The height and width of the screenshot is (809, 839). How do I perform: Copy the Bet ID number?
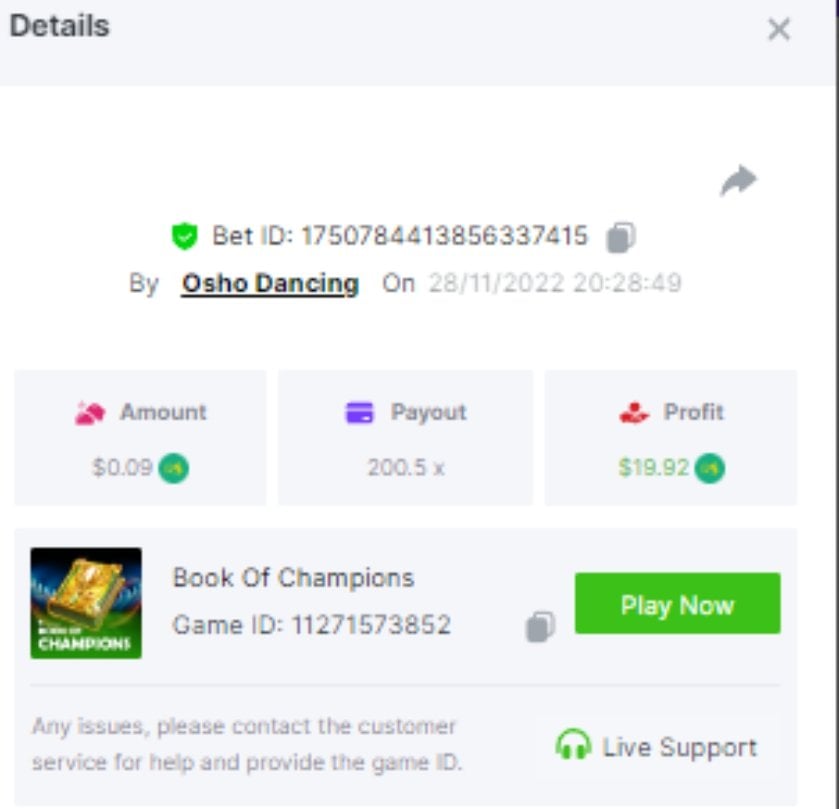pos(621,237)
